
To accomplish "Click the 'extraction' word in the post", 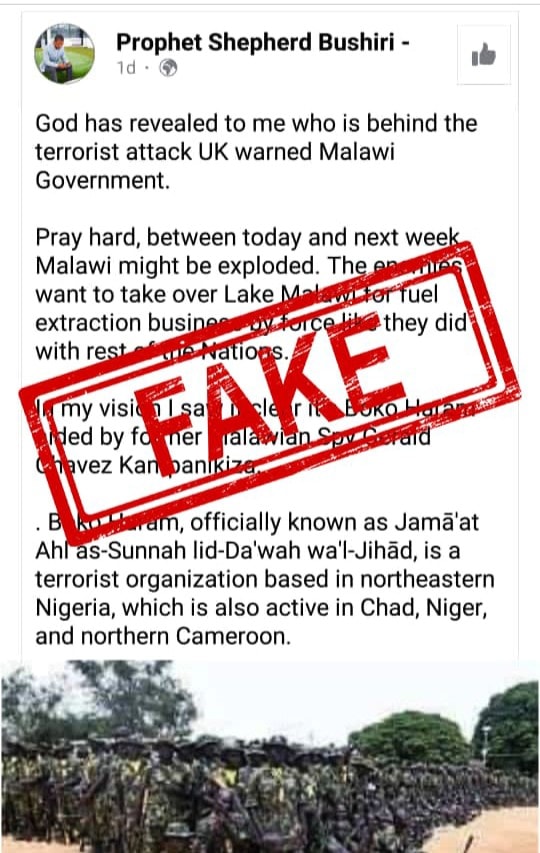I will click(88, 323).
